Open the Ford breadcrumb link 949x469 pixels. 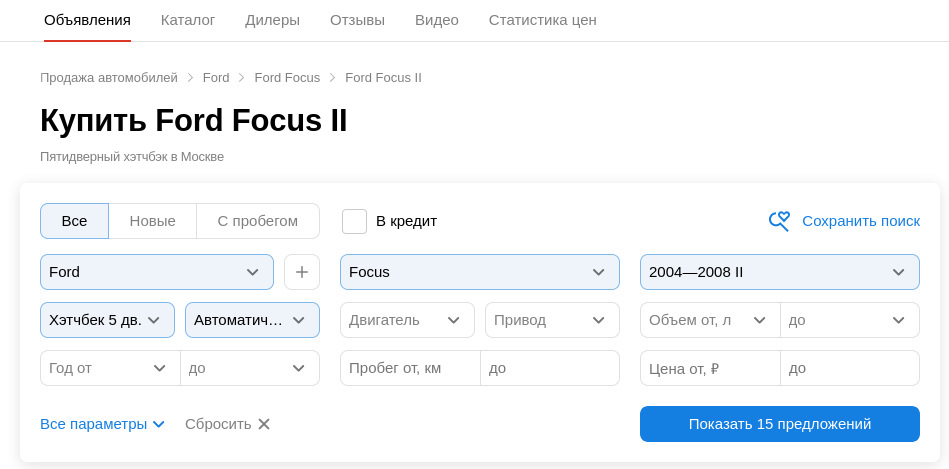pyautogui.click(x=216, y=78)
